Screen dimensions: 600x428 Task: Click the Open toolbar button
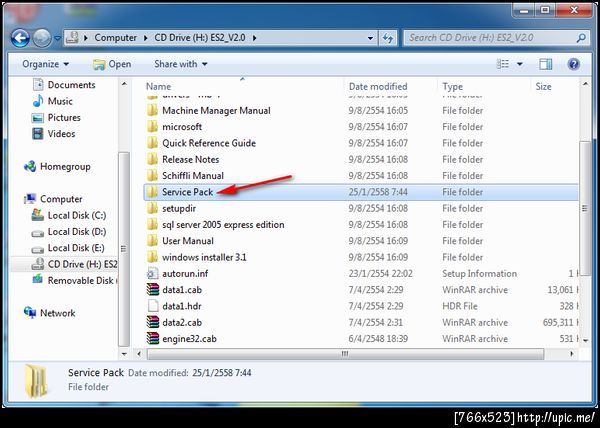coord(112,64)
